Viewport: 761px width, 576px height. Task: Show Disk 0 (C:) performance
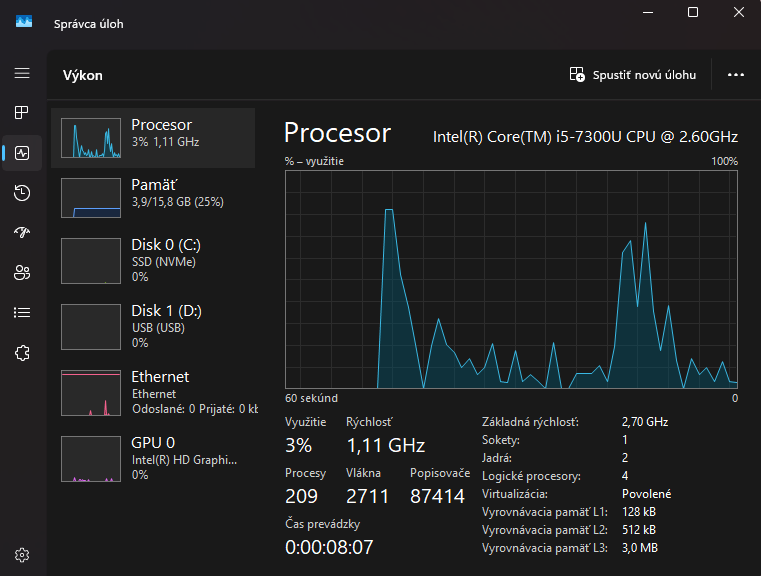[x=153, y=260]
